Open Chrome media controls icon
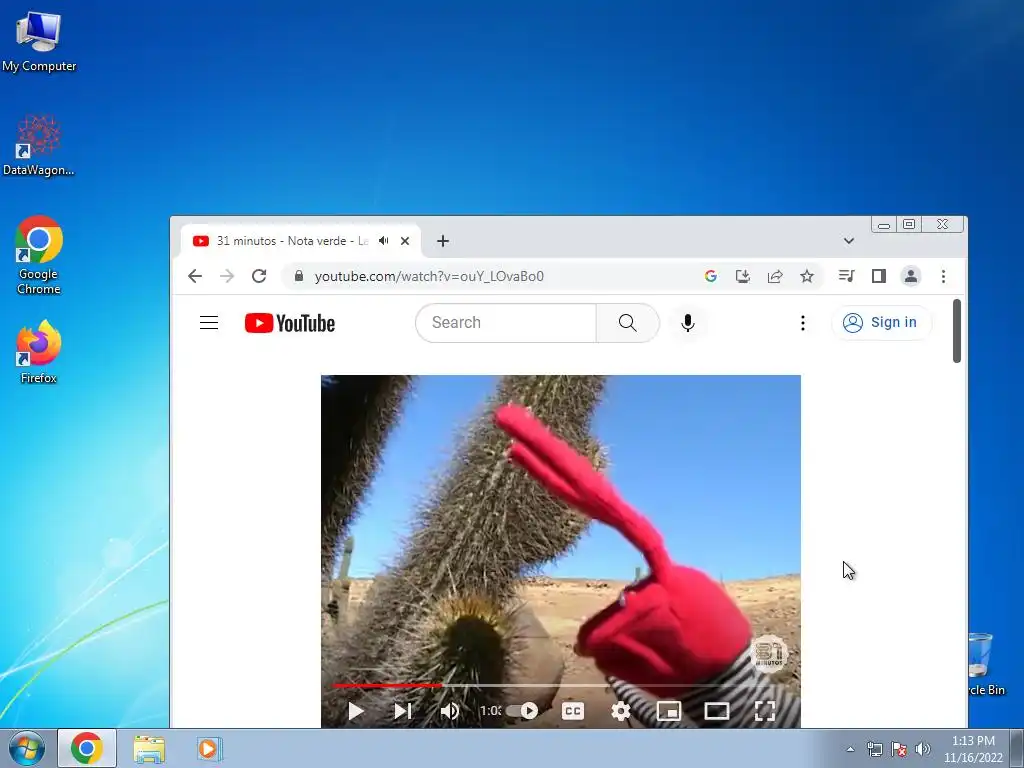Screen dimensions: 1024x768 click(x=846, y=276)
